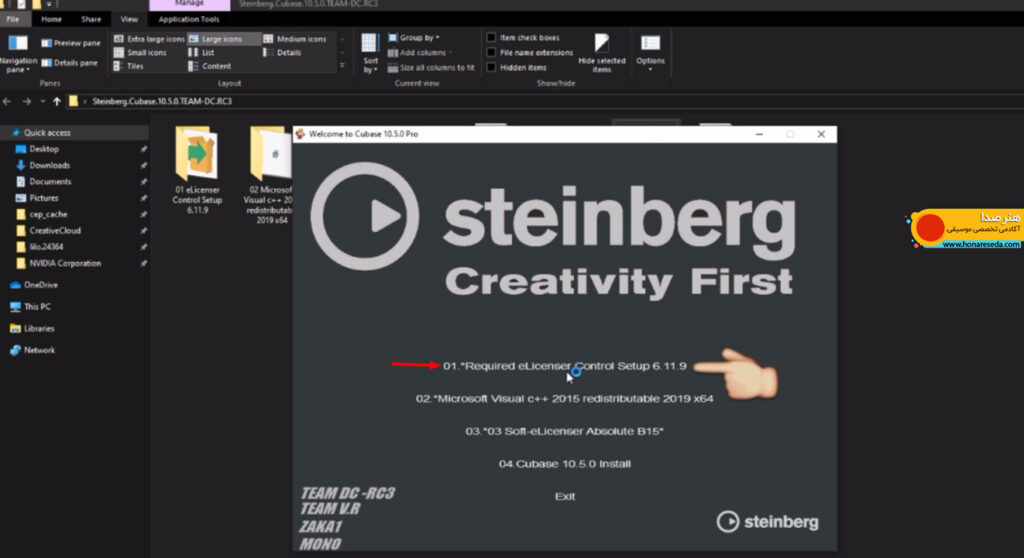Click 01 Required eLicenser Control Setup option

tap(565, 366)
